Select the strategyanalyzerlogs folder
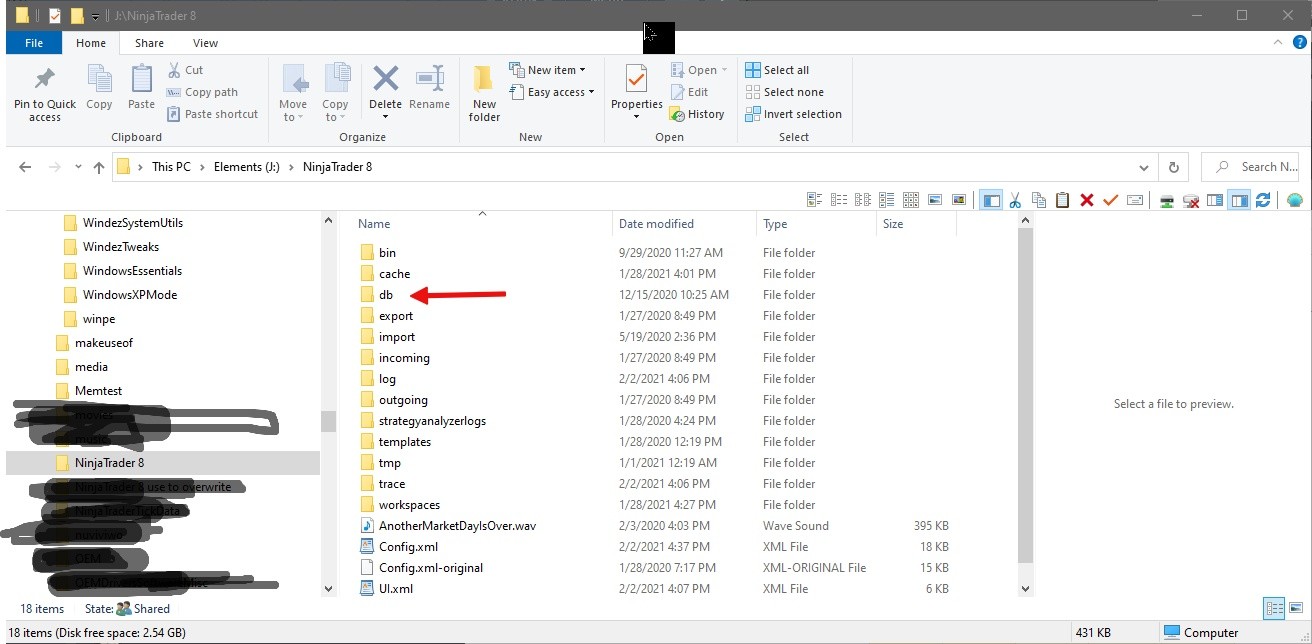This screenshot has width=1312, height=644. pos(423,421)
